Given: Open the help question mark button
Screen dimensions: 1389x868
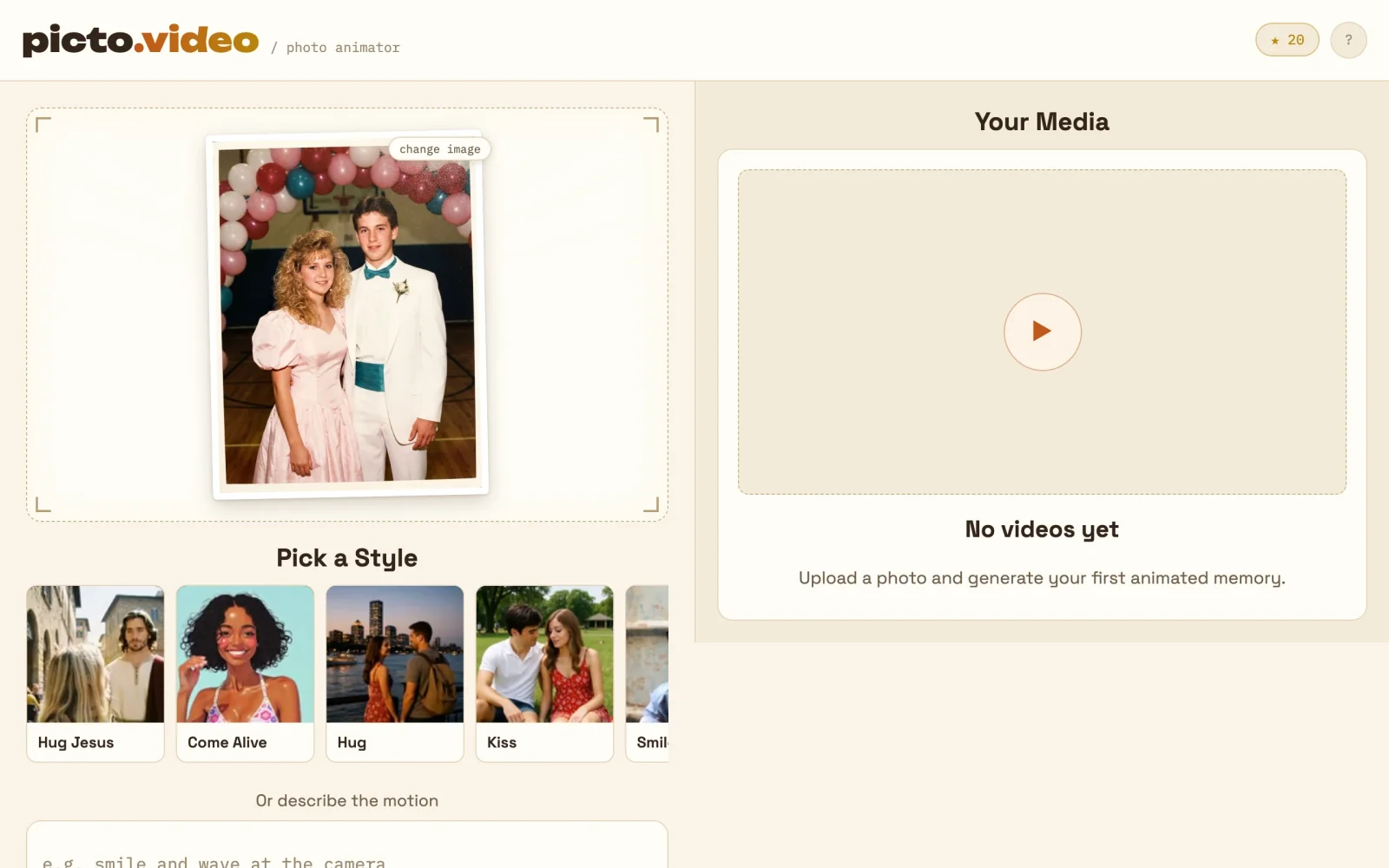Looking at the screenshot, I should tap(1348, 40).
